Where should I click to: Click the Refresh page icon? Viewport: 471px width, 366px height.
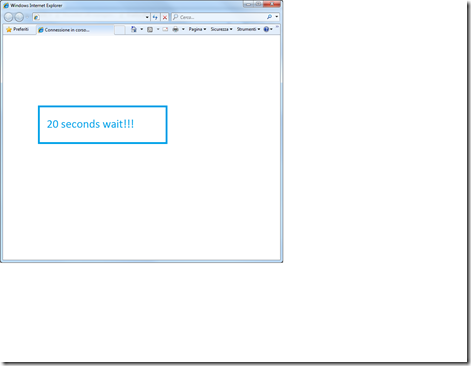155,17
